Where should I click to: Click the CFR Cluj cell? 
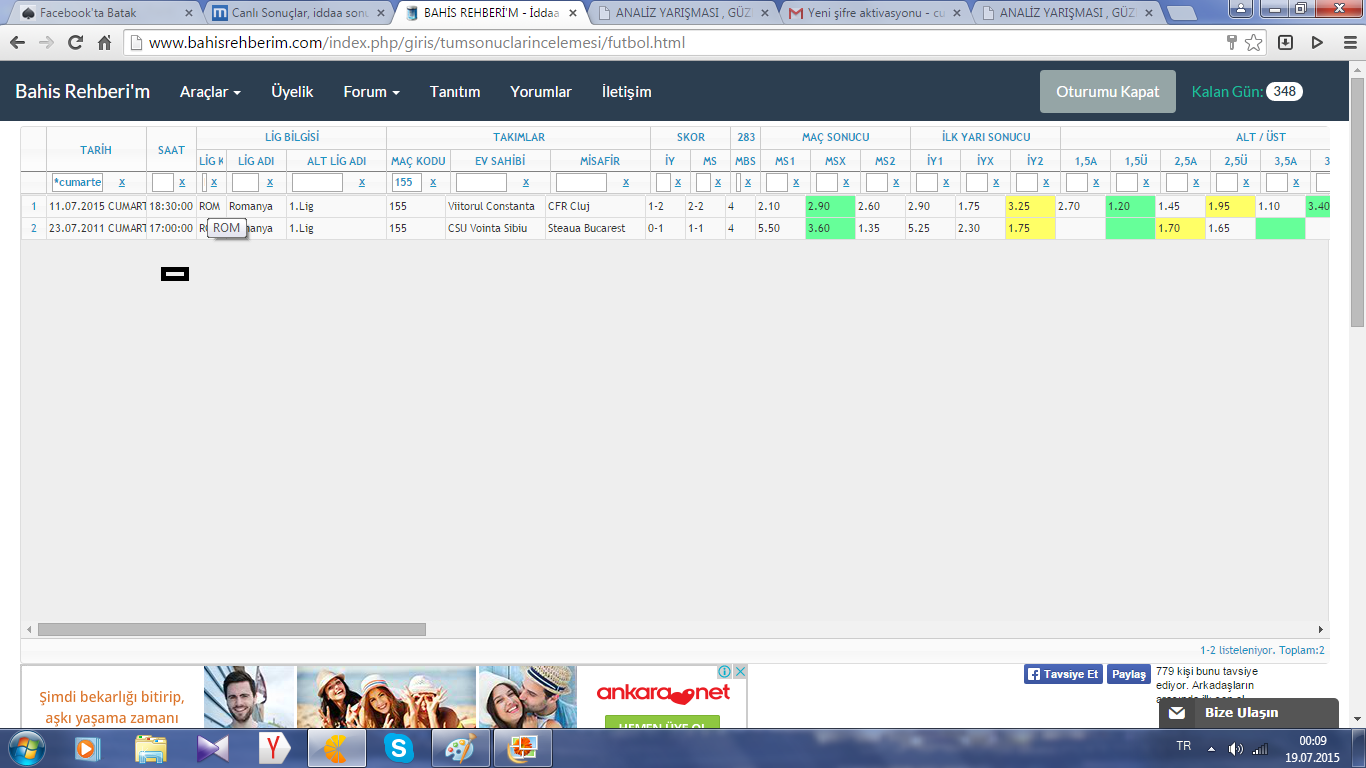click(595, 207)
